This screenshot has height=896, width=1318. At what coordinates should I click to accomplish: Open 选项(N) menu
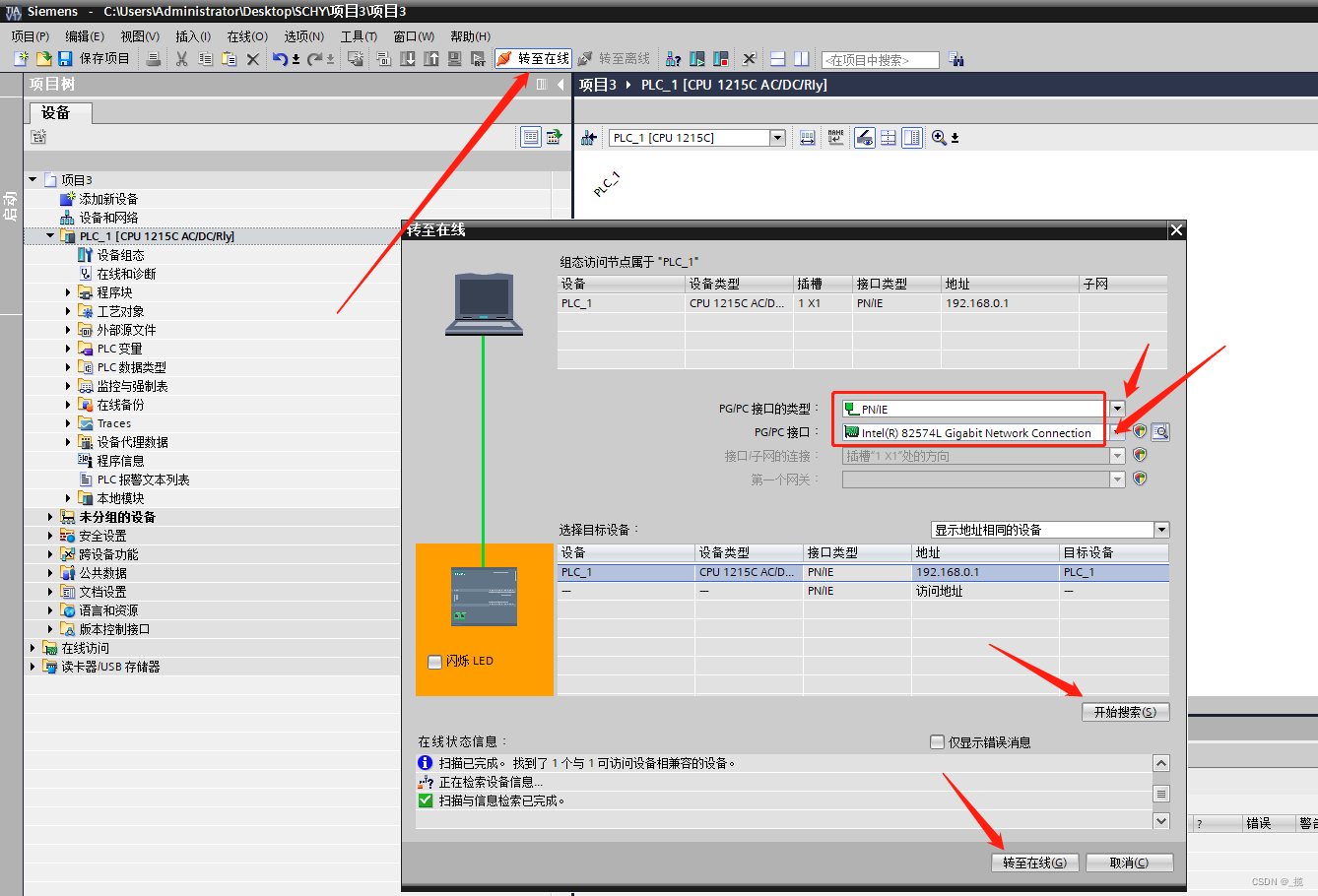tap(304, 36)
